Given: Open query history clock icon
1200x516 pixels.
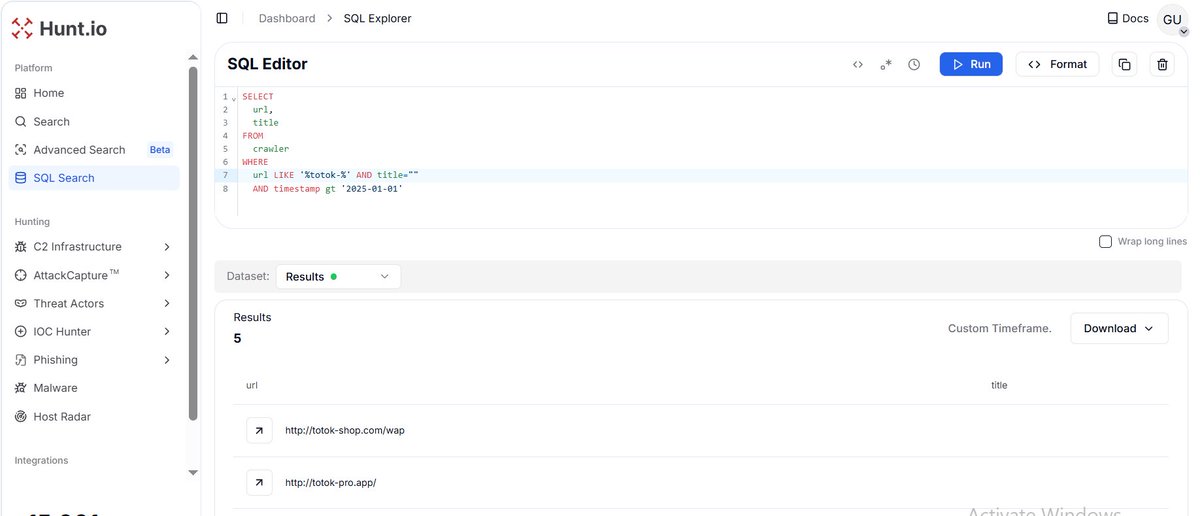Looking at the screenshot, I should (914, 64).
